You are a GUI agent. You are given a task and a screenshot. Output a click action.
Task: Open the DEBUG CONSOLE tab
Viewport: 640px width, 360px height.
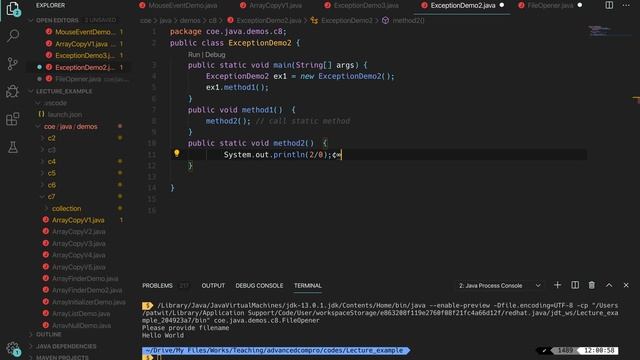coord(259,286)
